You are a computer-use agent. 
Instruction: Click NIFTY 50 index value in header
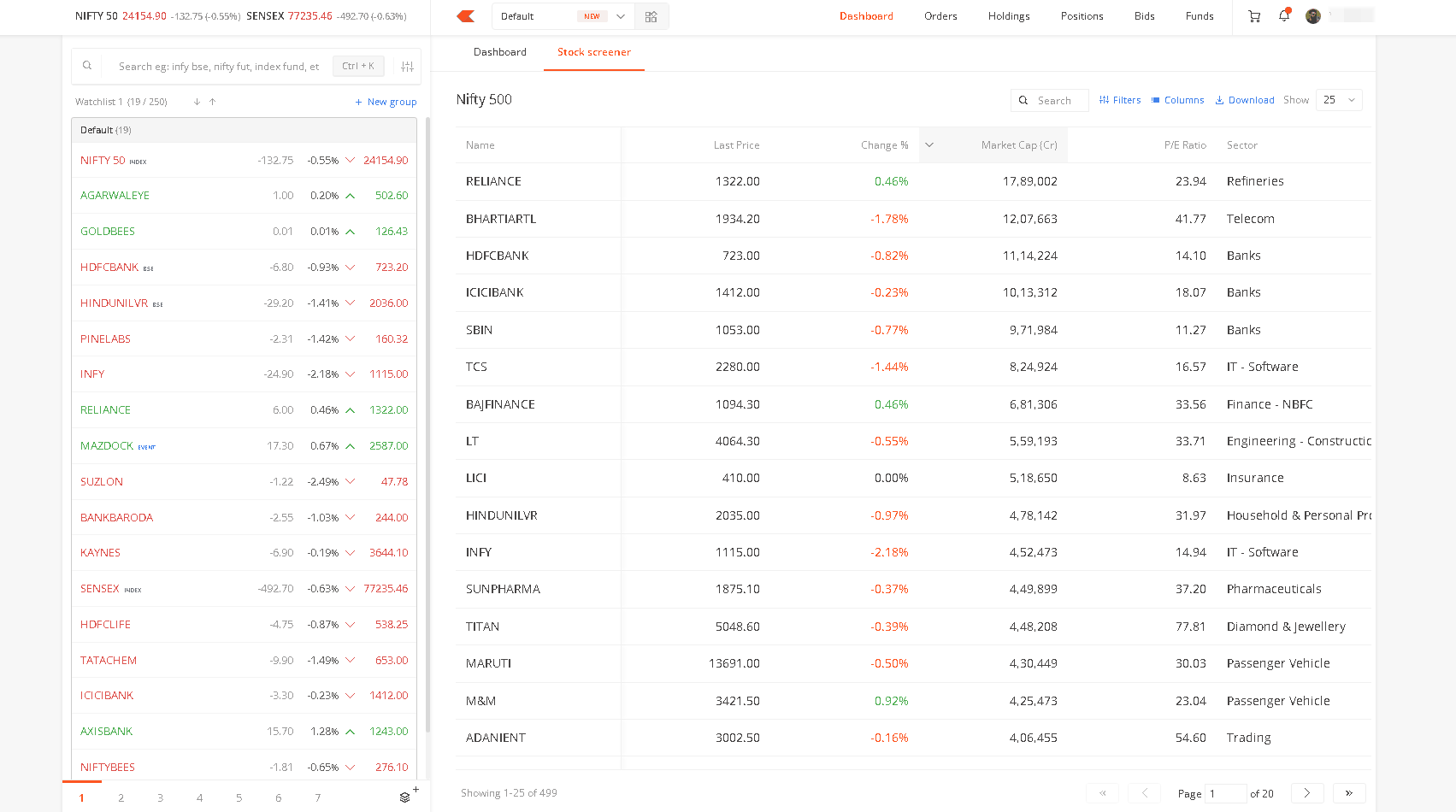(x=144, y=16)
